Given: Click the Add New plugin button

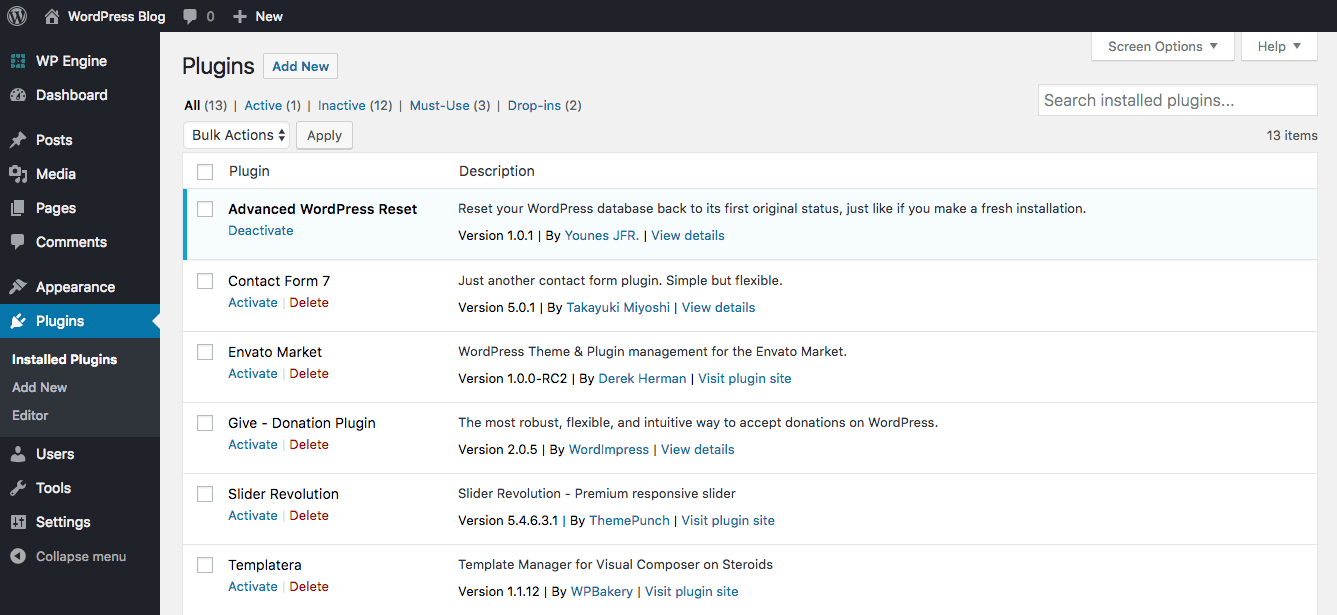Looking at the screenshot, I should 300,66.
